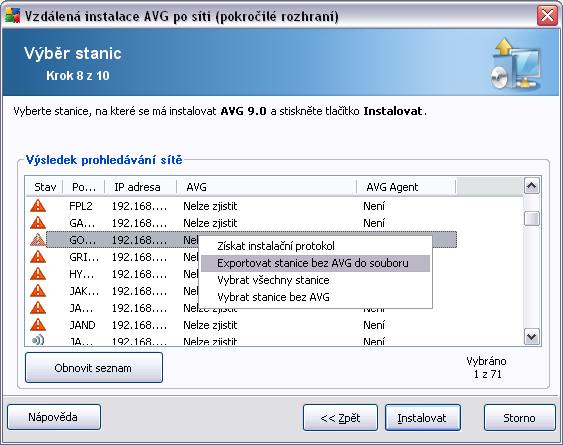This screenshot has width=563, height=445.
Task: Sort by the Stav column header
Action: pos(45,187)
